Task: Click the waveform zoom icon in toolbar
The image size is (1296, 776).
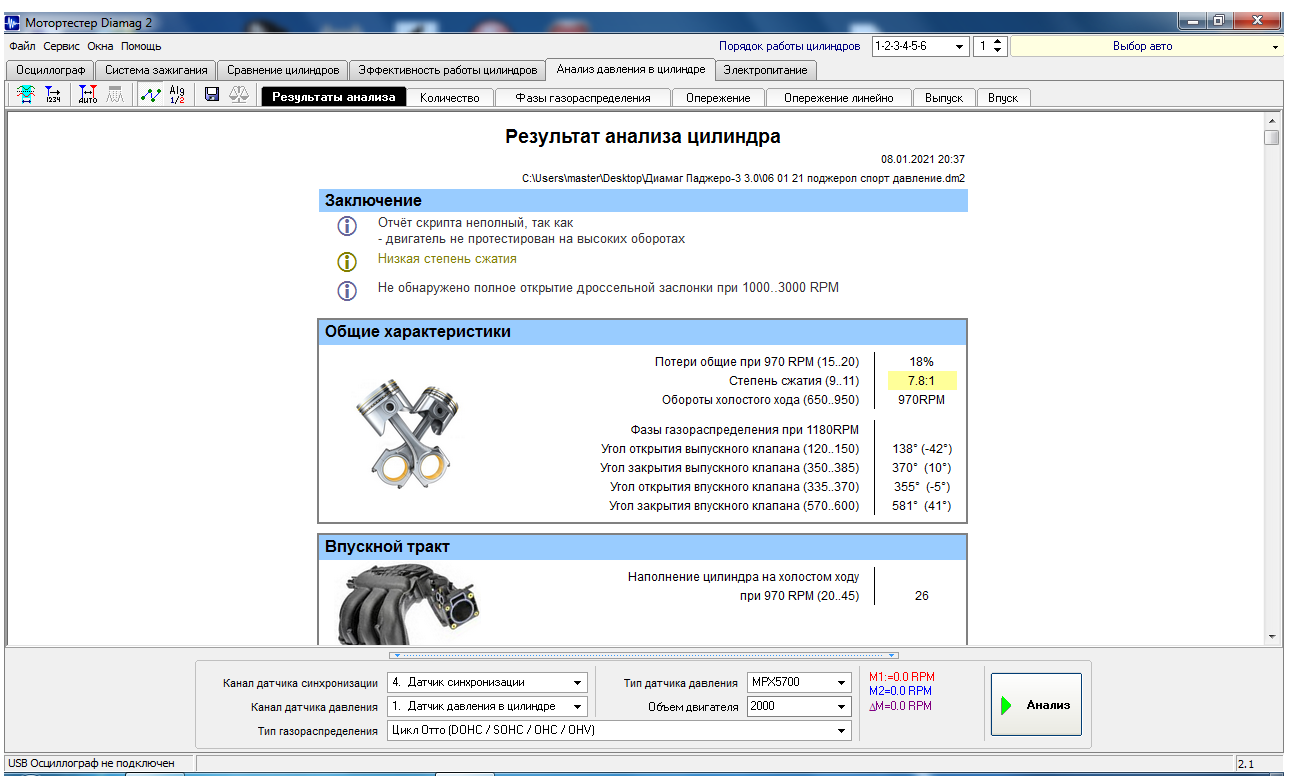Action: tap(25, 95)
